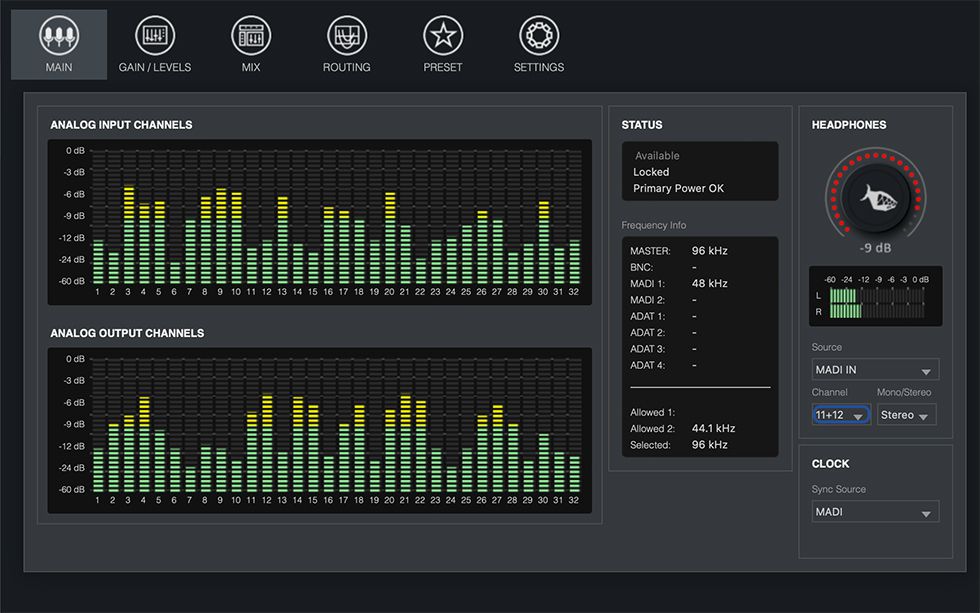Click the 'Primary Power OK' status text
Screen dimensions: 980x613
coord(678,188)
